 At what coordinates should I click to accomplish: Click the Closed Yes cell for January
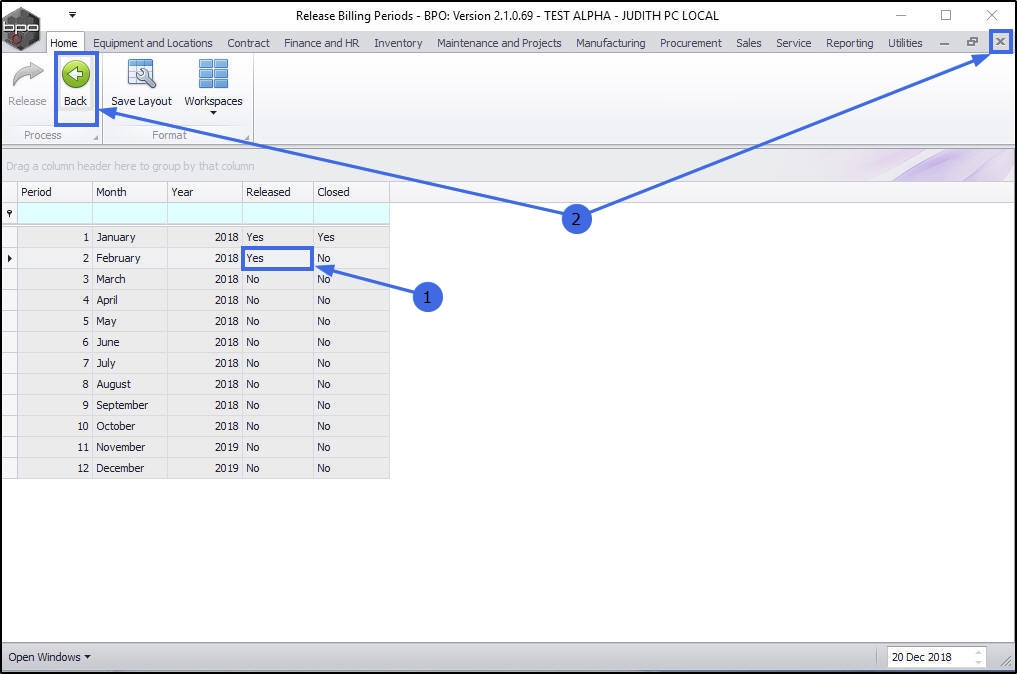tap(352, 237)
